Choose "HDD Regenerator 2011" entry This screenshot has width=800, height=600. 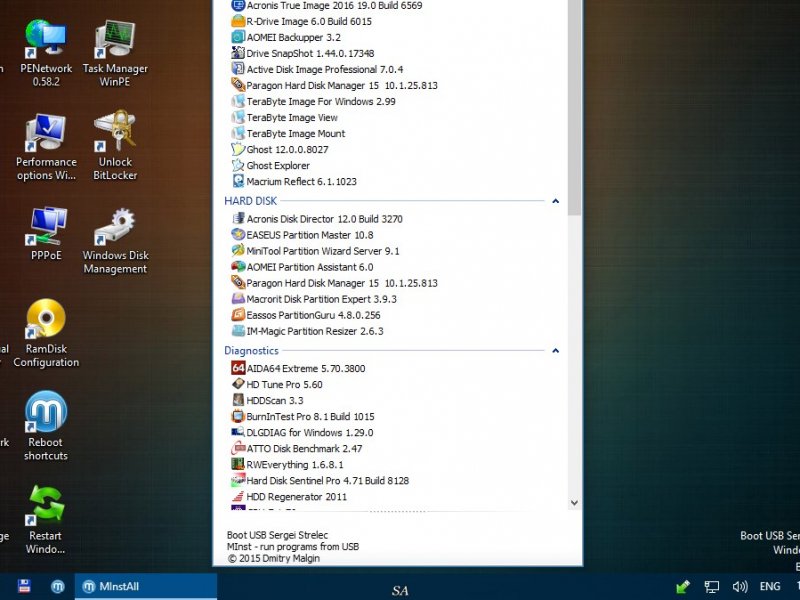296,497
